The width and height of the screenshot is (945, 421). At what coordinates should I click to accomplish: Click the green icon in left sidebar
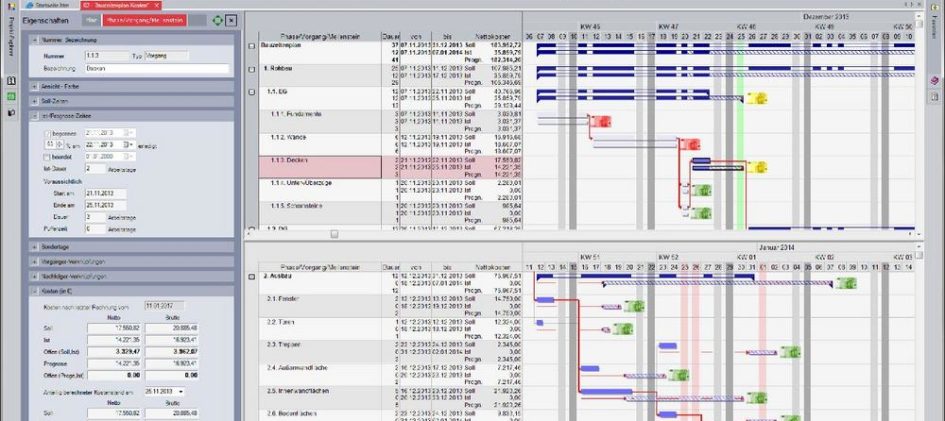point(11,96)
